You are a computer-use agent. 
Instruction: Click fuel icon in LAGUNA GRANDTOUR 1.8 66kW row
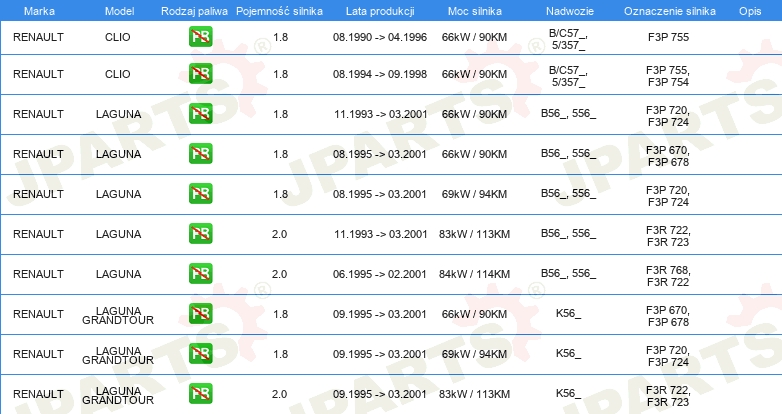click(200, 313)
